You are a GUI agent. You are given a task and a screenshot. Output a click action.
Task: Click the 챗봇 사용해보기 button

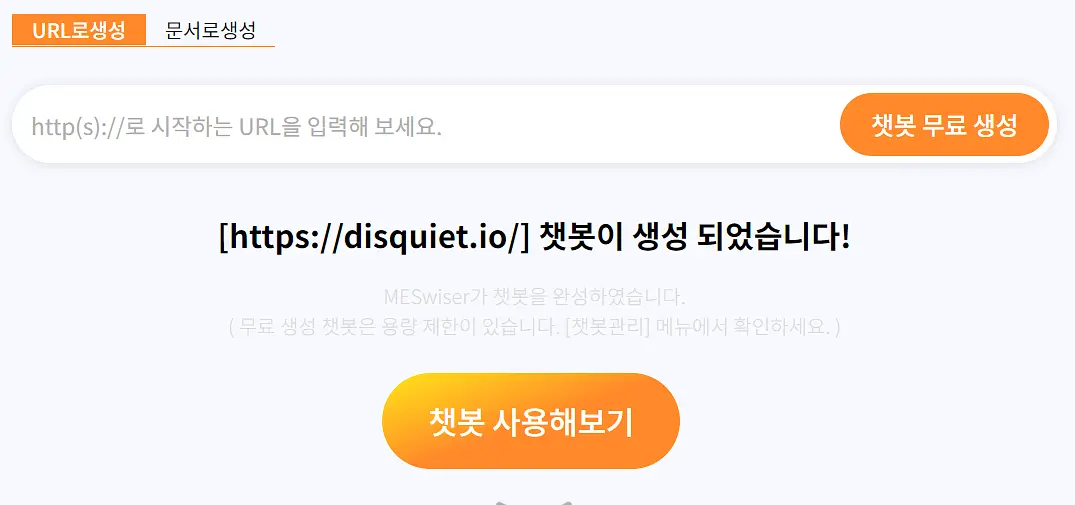coord(531,421)
